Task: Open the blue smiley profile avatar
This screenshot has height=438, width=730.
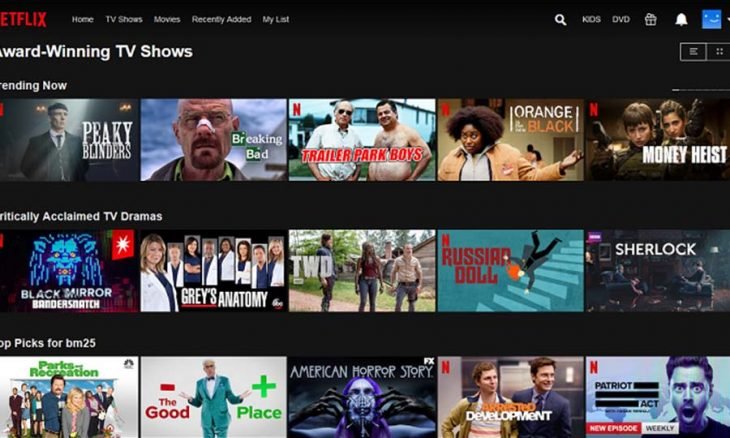Action: (x=711, y=19)
